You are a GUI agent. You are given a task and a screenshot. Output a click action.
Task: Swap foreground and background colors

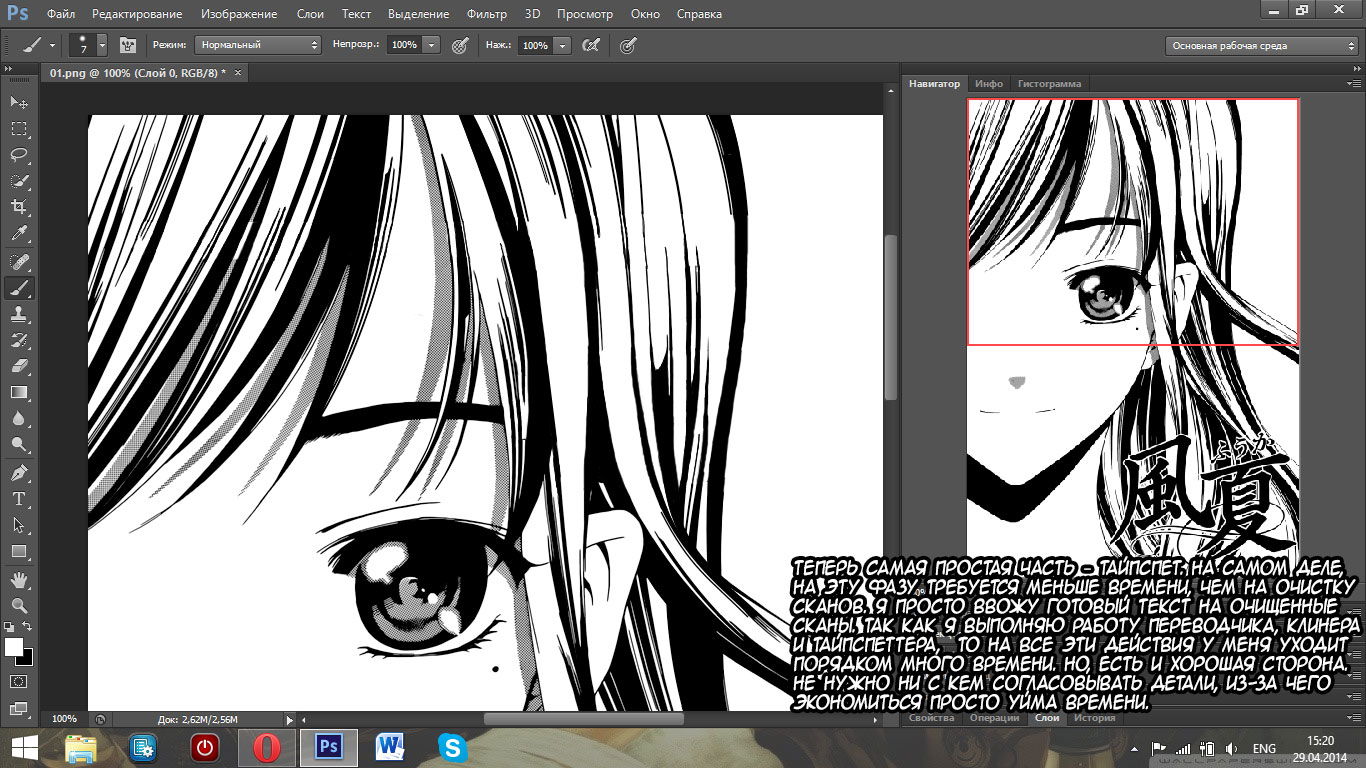(x=28, y=626)
